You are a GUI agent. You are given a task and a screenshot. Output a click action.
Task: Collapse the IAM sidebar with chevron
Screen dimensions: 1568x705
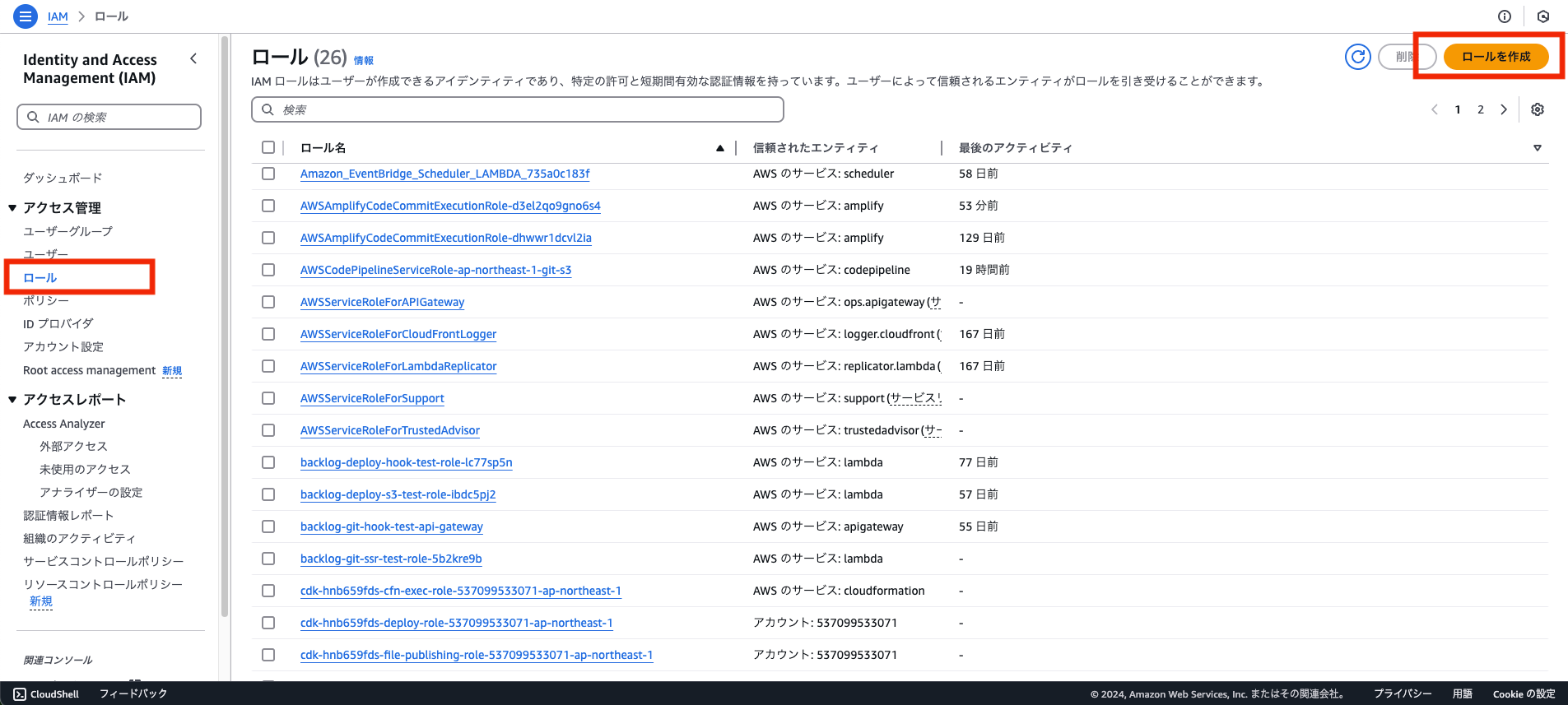click(x=193, y=58)
